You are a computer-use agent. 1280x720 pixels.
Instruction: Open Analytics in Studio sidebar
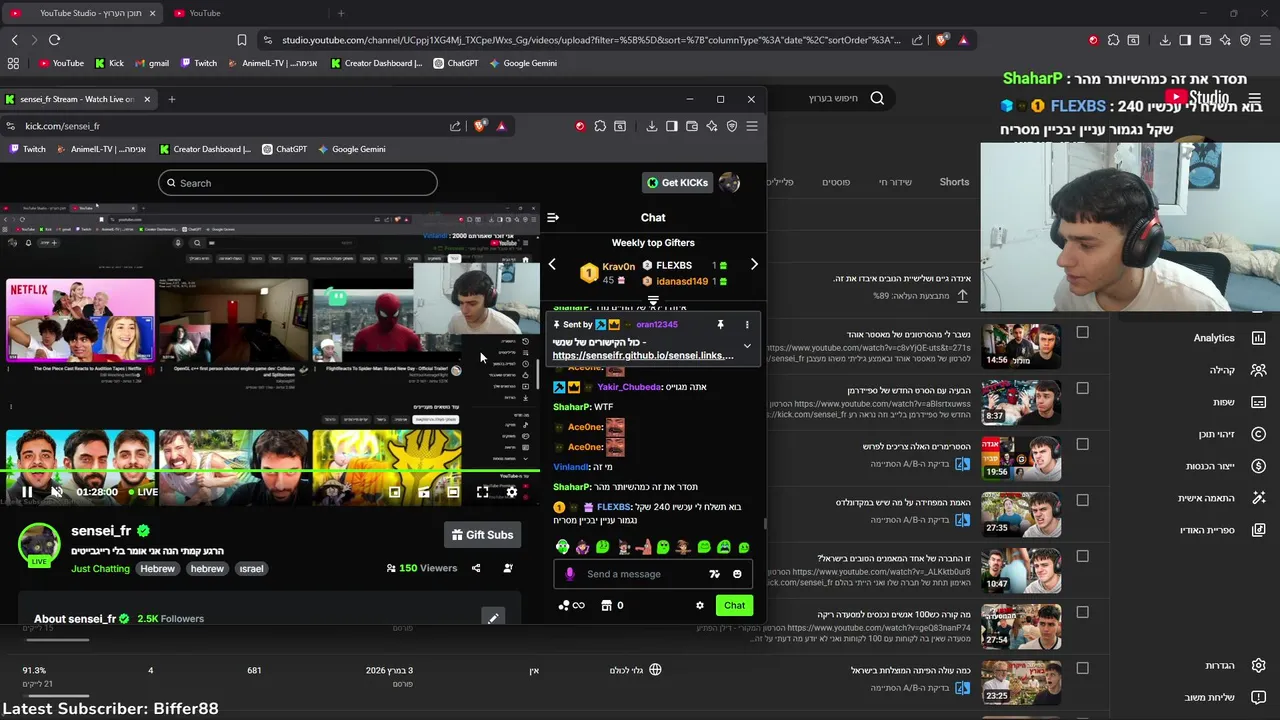click(1229, 338)
